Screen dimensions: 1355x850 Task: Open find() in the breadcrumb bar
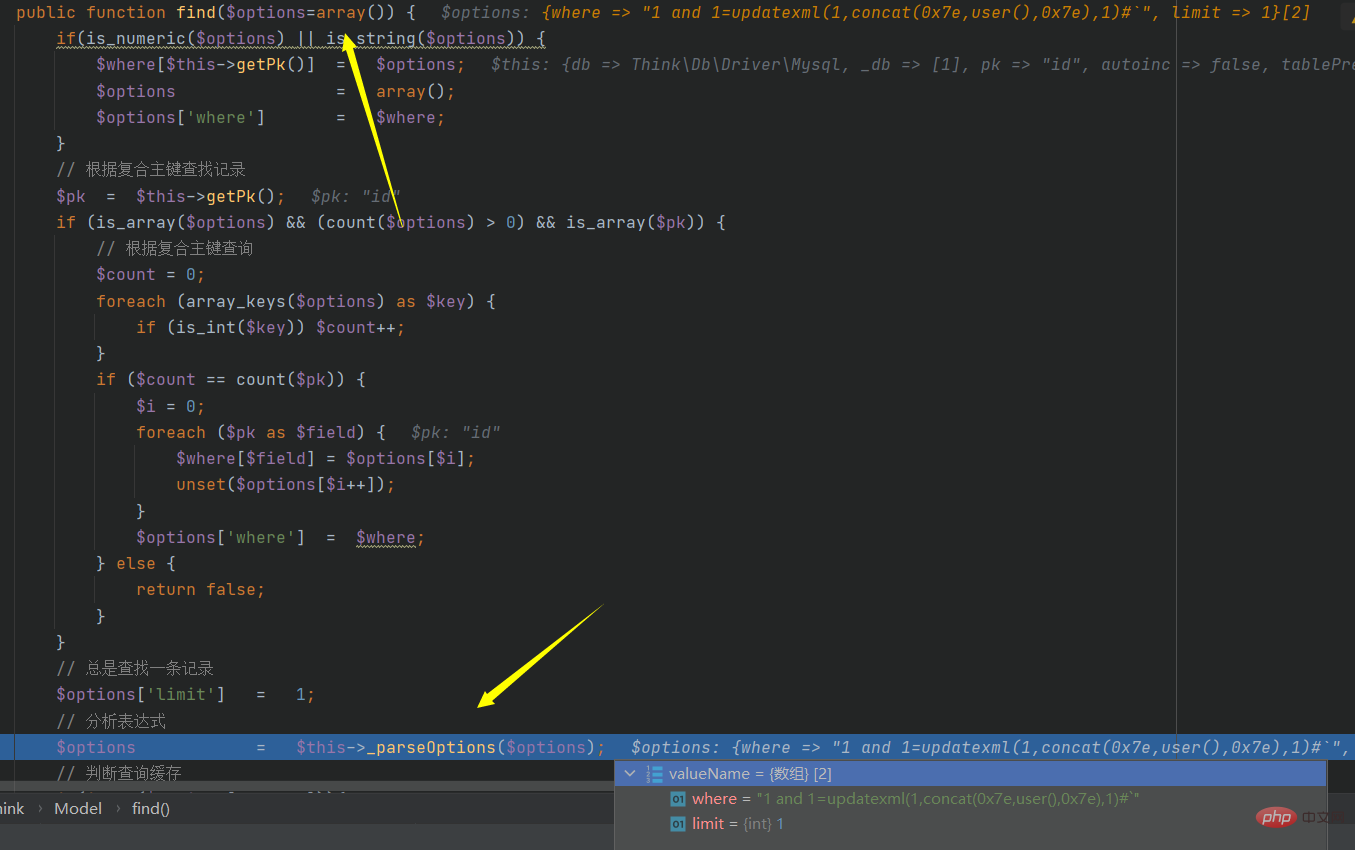(x=151, y=808)
